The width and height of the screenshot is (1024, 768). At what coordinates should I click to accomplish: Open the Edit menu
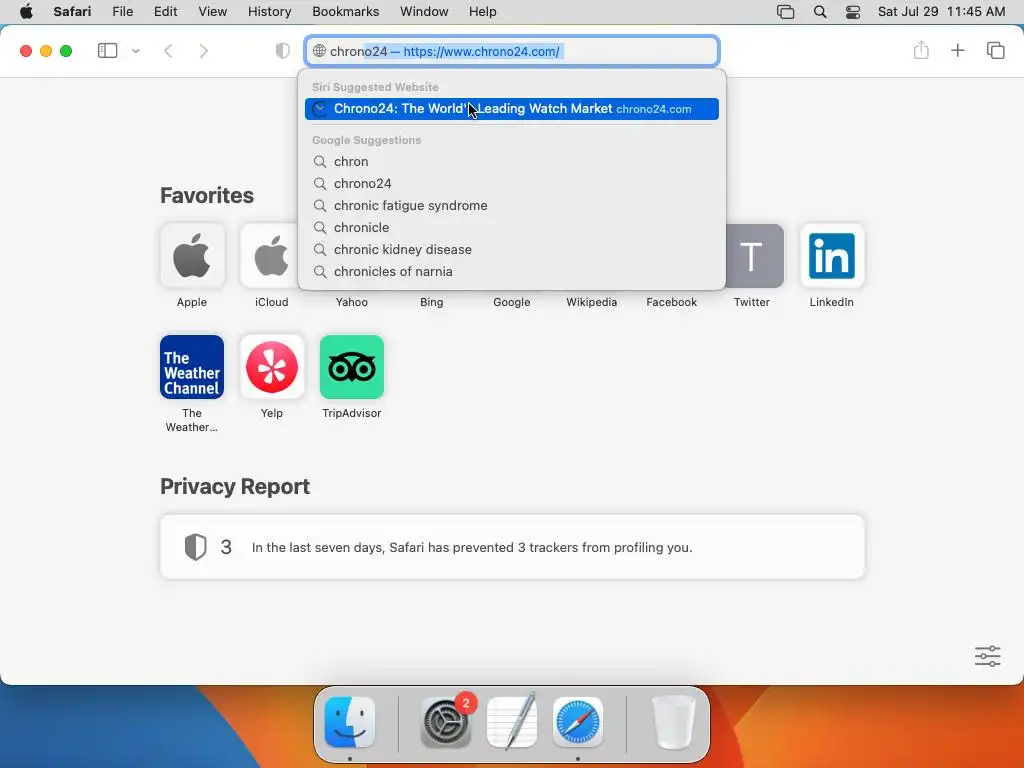point(165,12)
